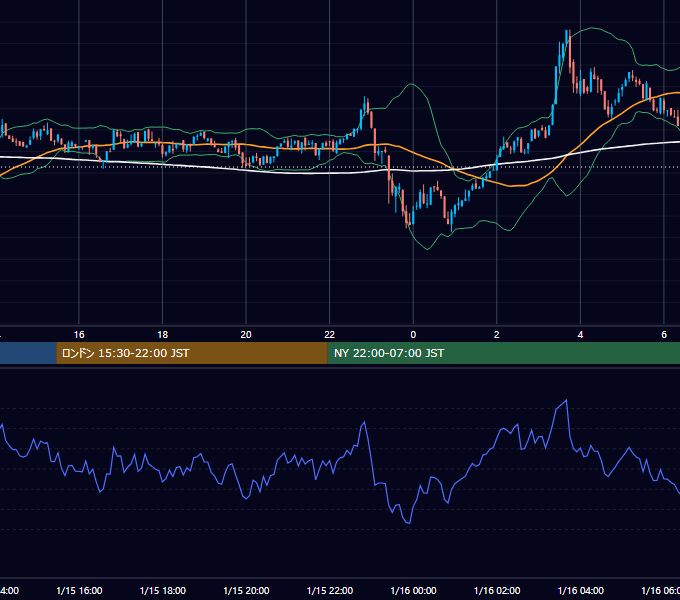
Task: Click the 1/15 16:00 date label on the lower axis
Action: (x=79, y=590)
